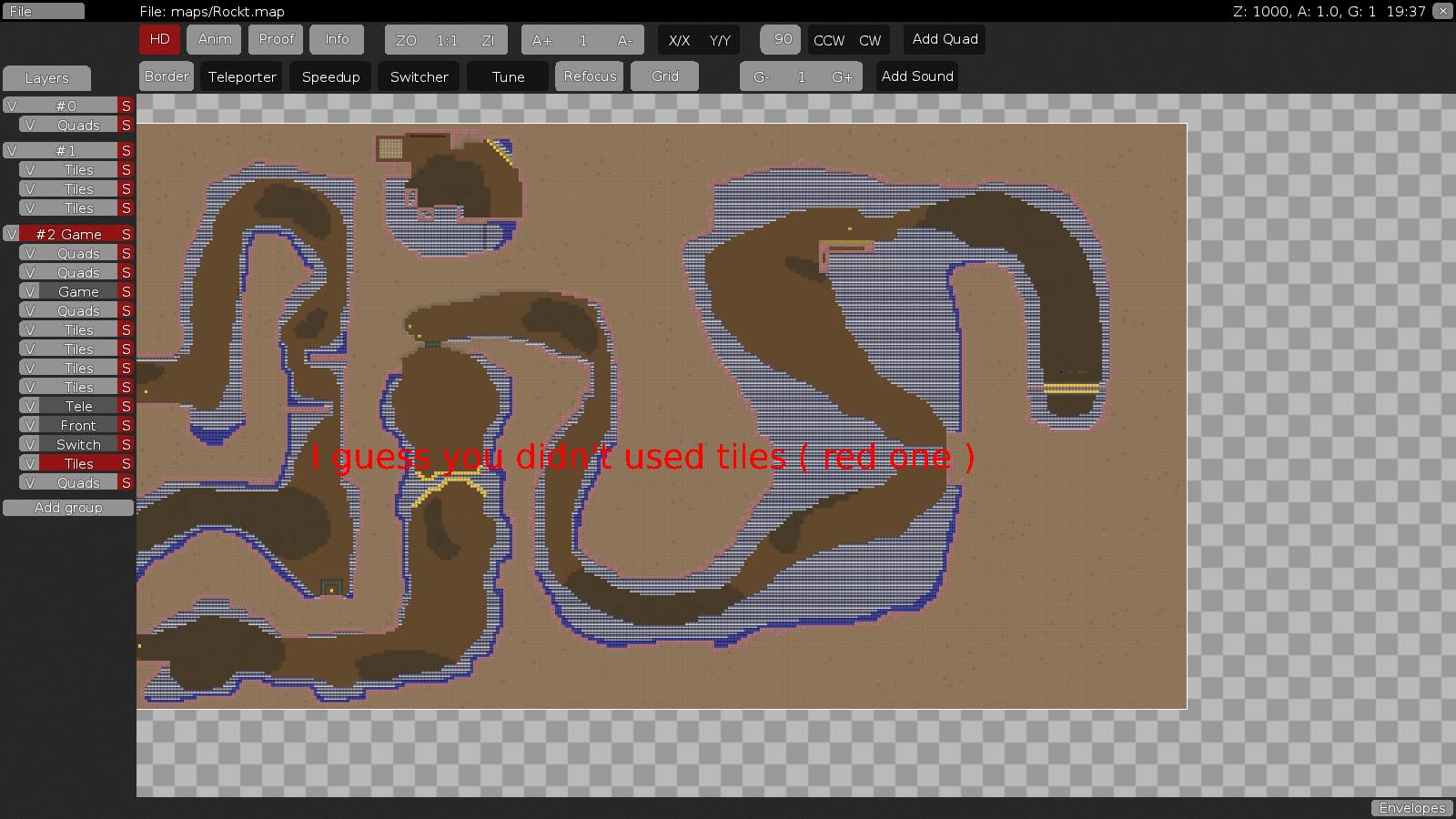Open the Speedup tool
The height and width of the screenshot is (819, 1456).
pyautogui.click(x=330, y=76)
